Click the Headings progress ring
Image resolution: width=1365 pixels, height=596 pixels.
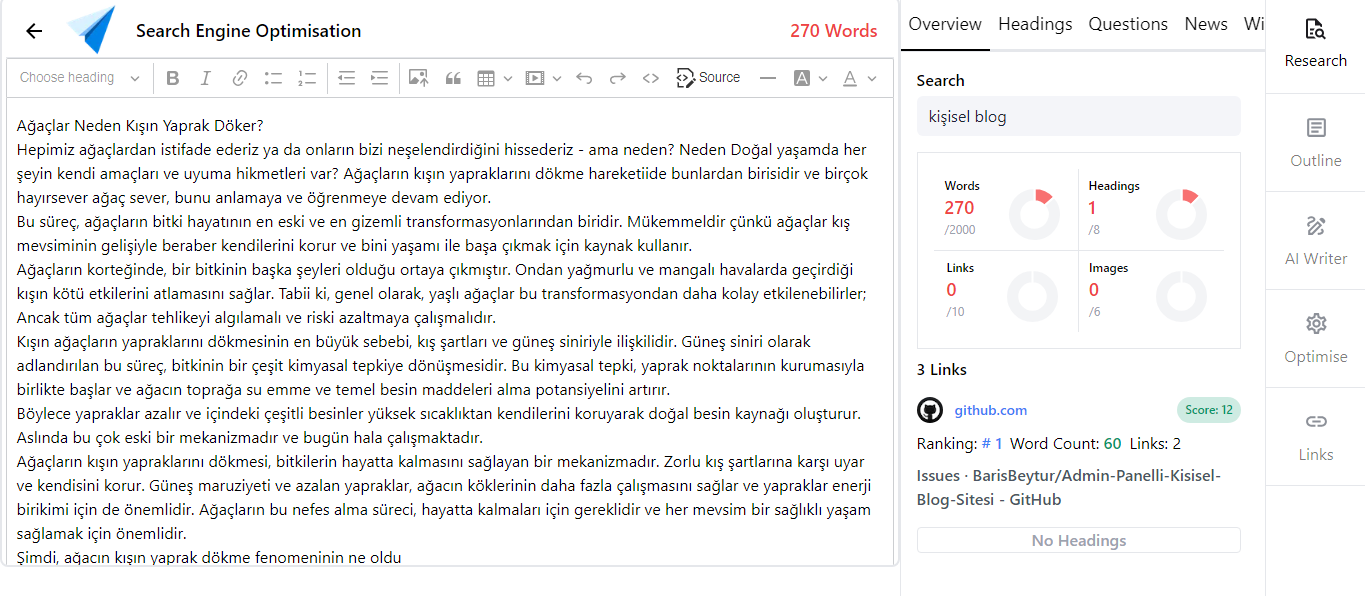click(x=1181, y=213)
